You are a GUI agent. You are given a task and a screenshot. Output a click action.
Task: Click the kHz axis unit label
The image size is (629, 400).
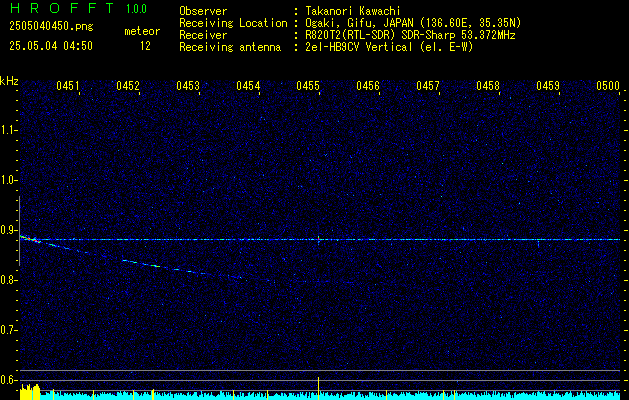(x=9, y=81)
